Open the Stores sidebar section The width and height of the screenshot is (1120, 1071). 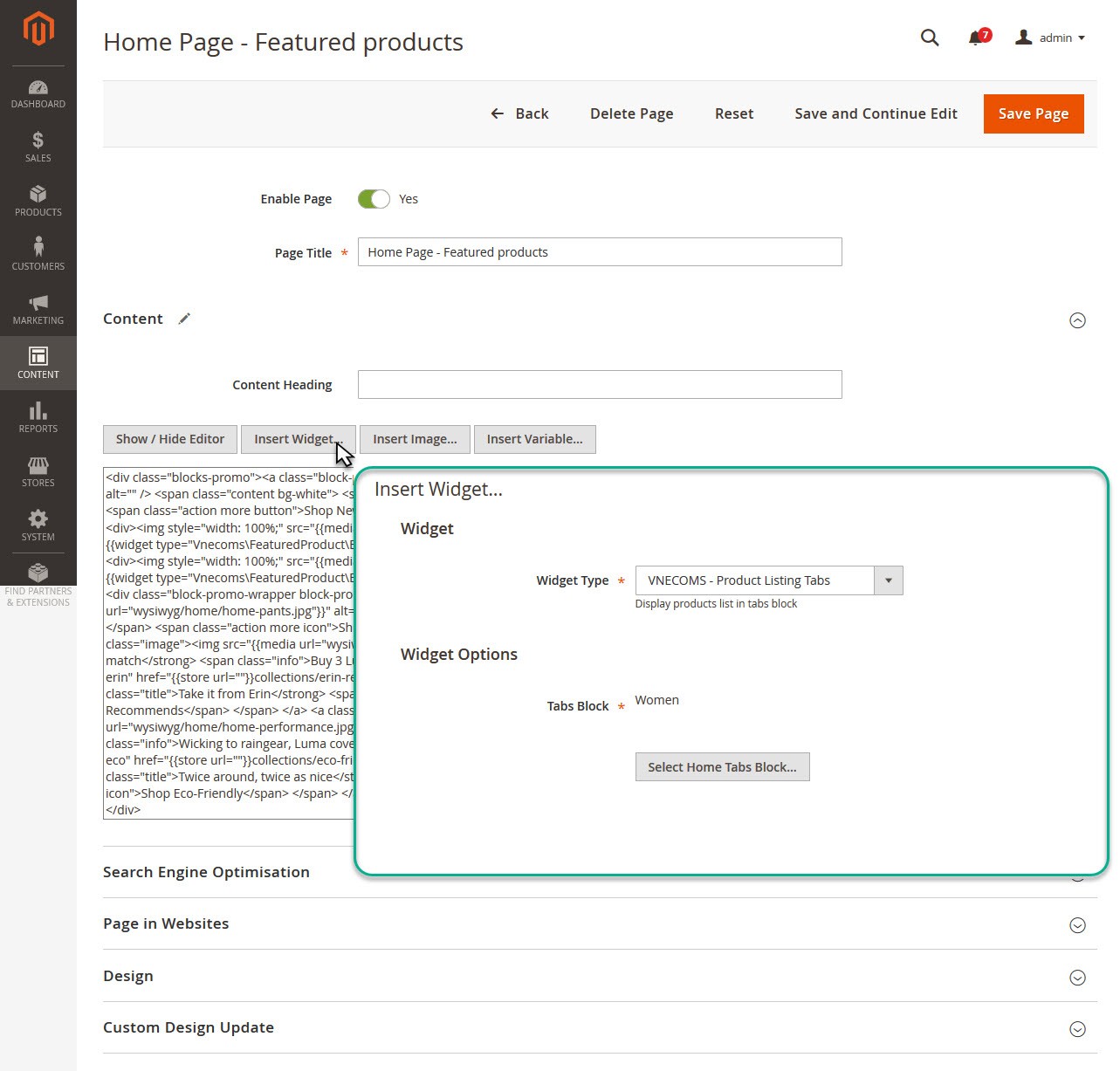38,471
